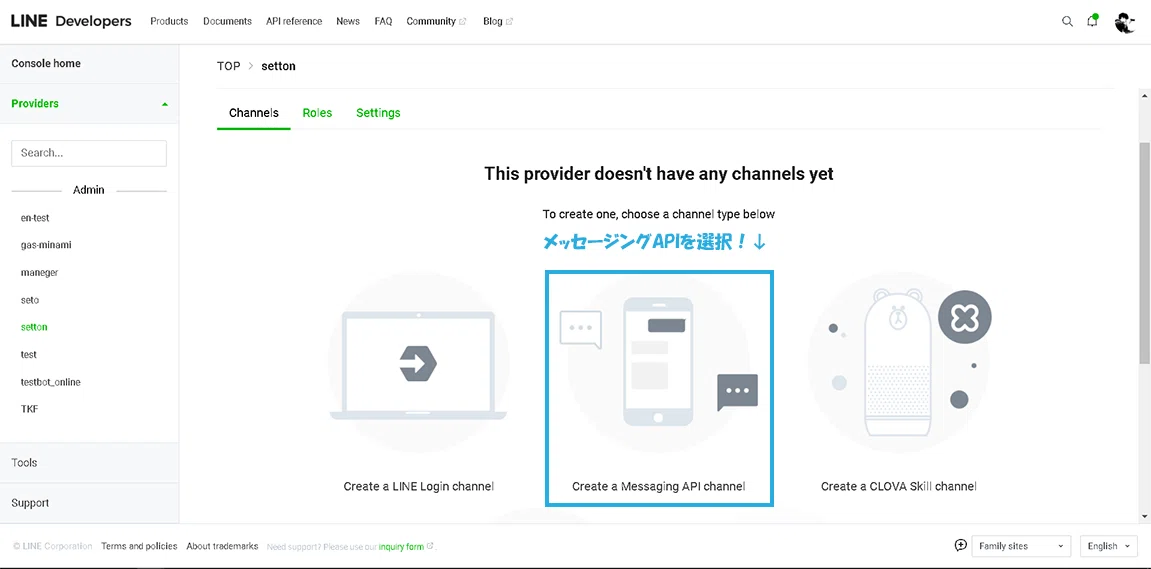
Task: Click the Admin group label
Action: pos(89,190)
